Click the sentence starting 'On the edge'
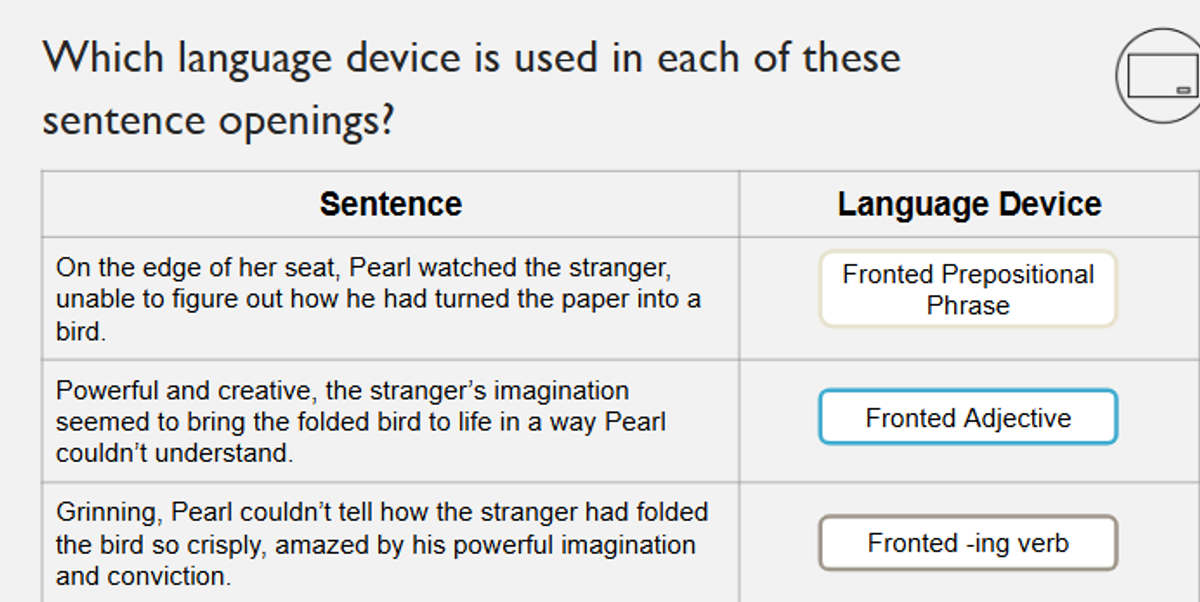This screenshot has height=602, width=1200. click(x=378, y=299)
